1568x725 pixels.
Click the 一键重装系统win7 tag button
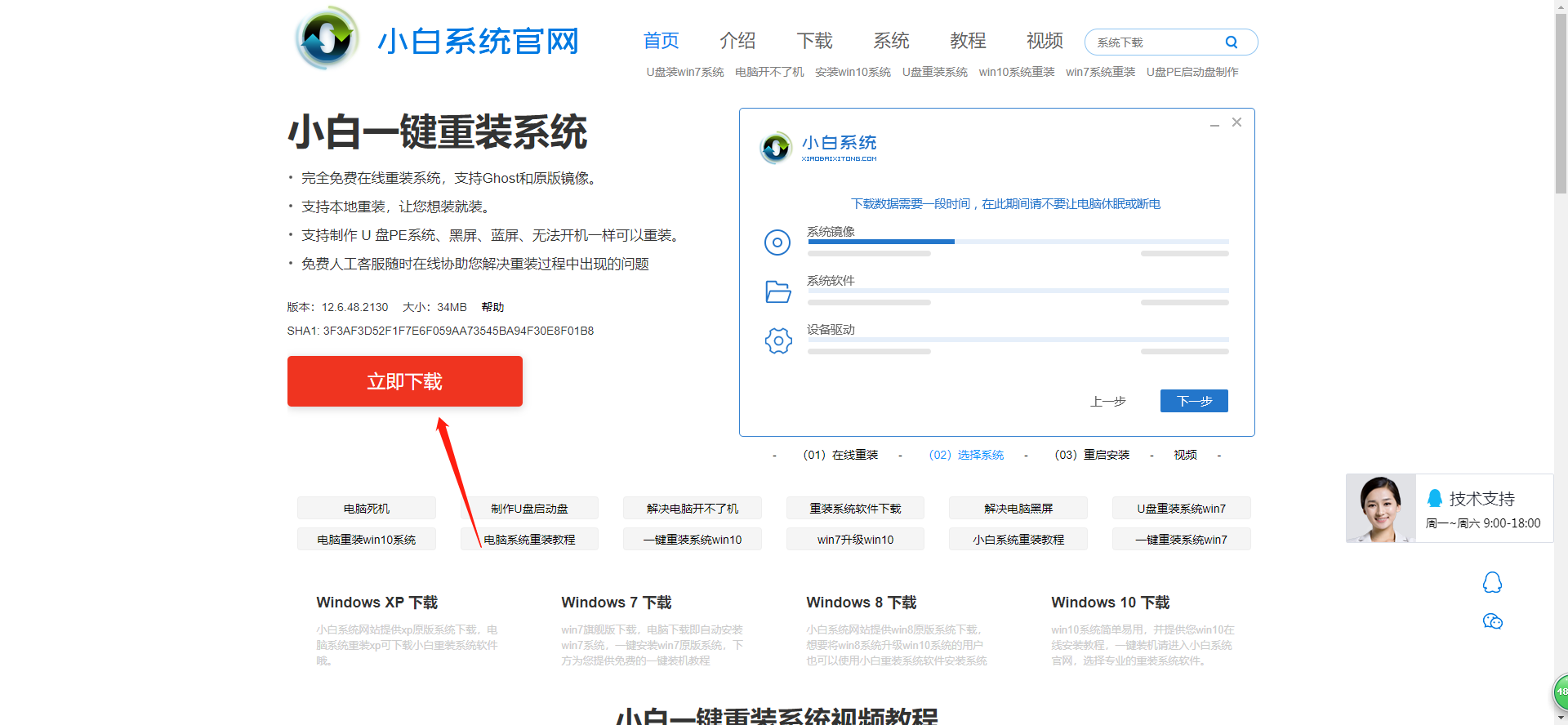point(1182,540)
